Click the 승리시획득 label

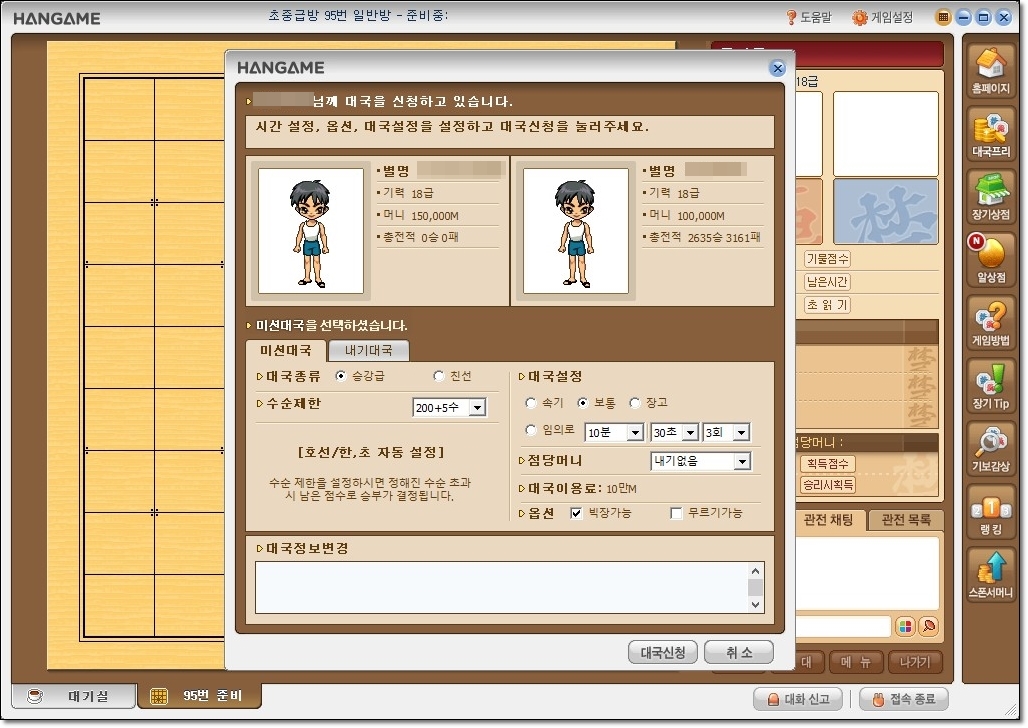[x=827, y=485]
